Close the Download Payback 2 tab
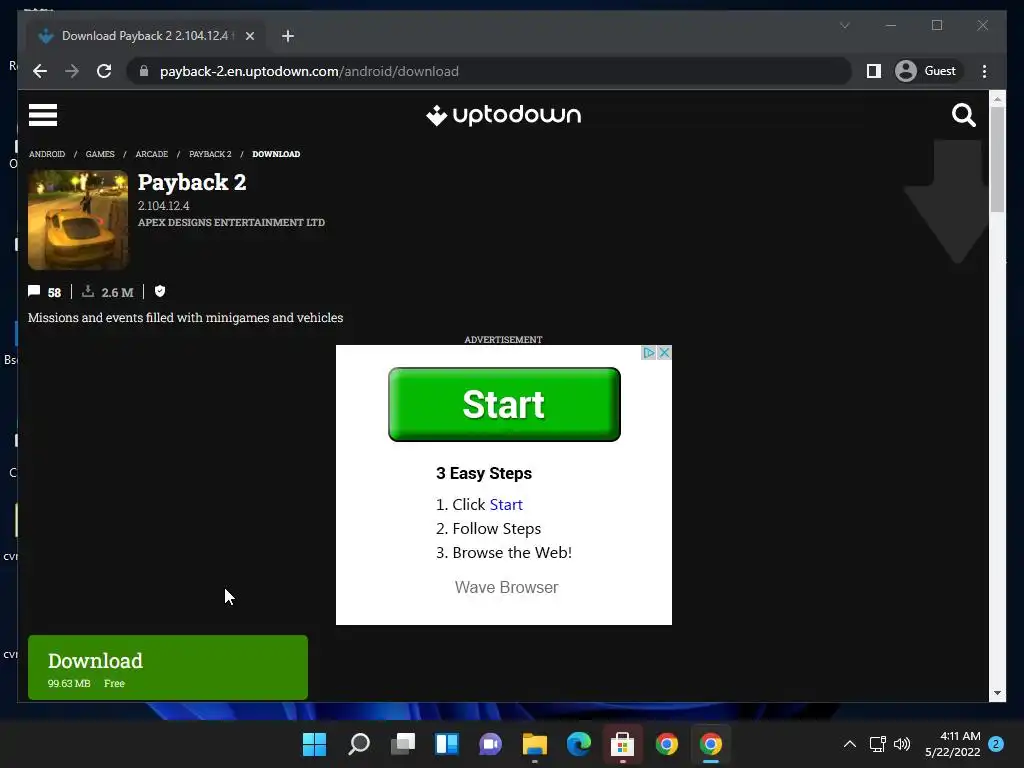The height and width of the screenshot is (768, 1024). tap(249, 36)
